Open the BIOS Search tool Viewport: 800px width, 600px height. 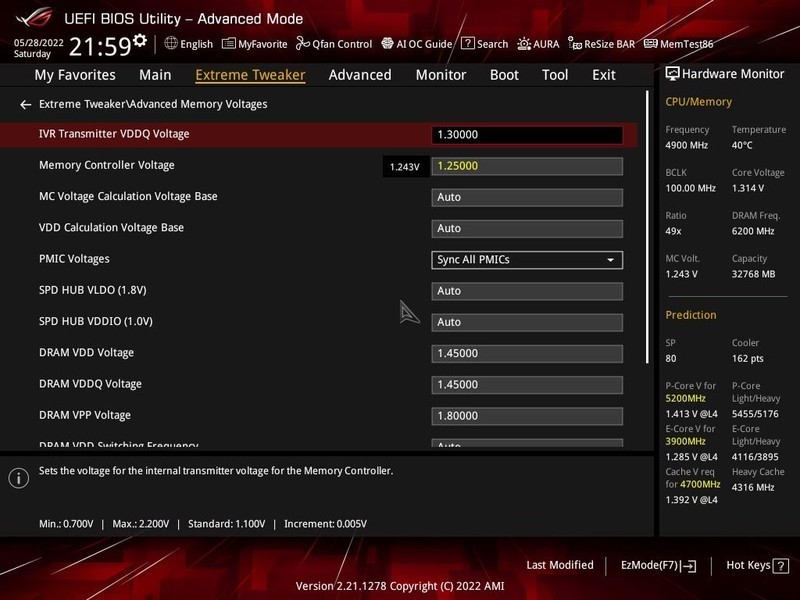487,43
